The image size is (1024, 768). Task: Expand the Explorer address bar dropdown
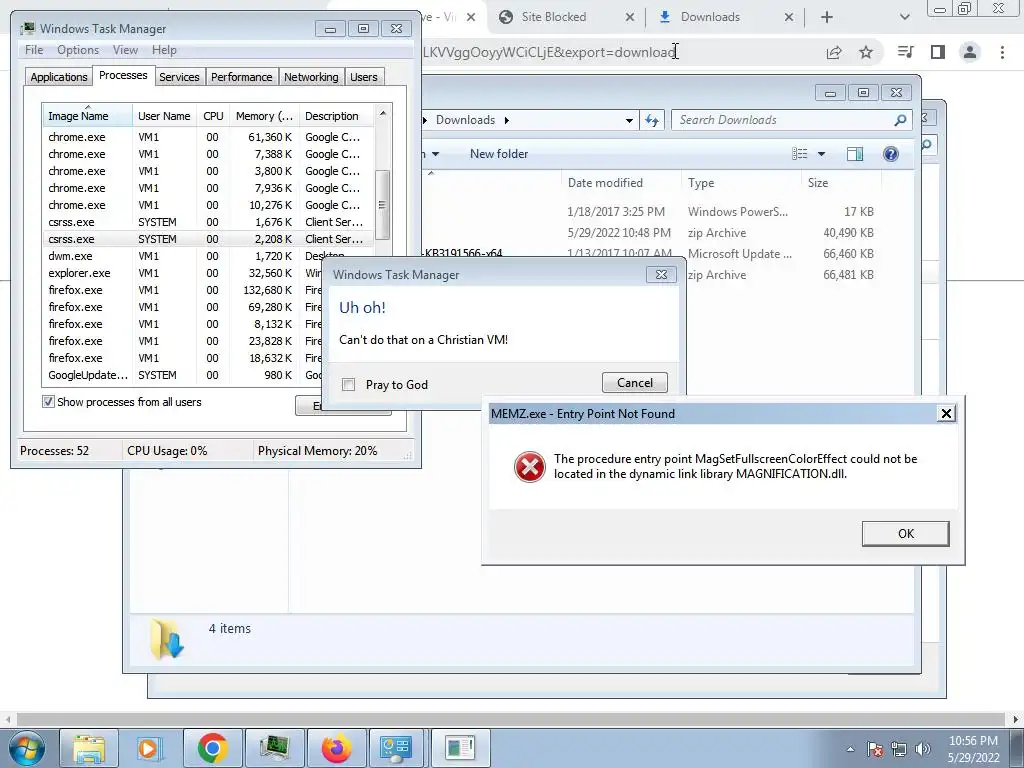pyautogui.click(x=629, y=120)
